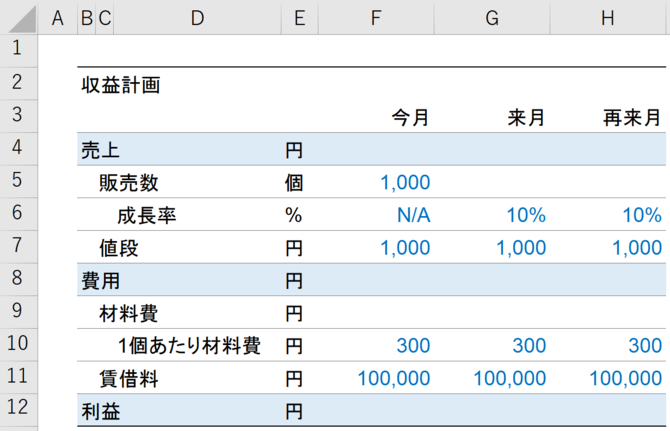
Task: Select column A header
Action: click(x=58, y=18)
